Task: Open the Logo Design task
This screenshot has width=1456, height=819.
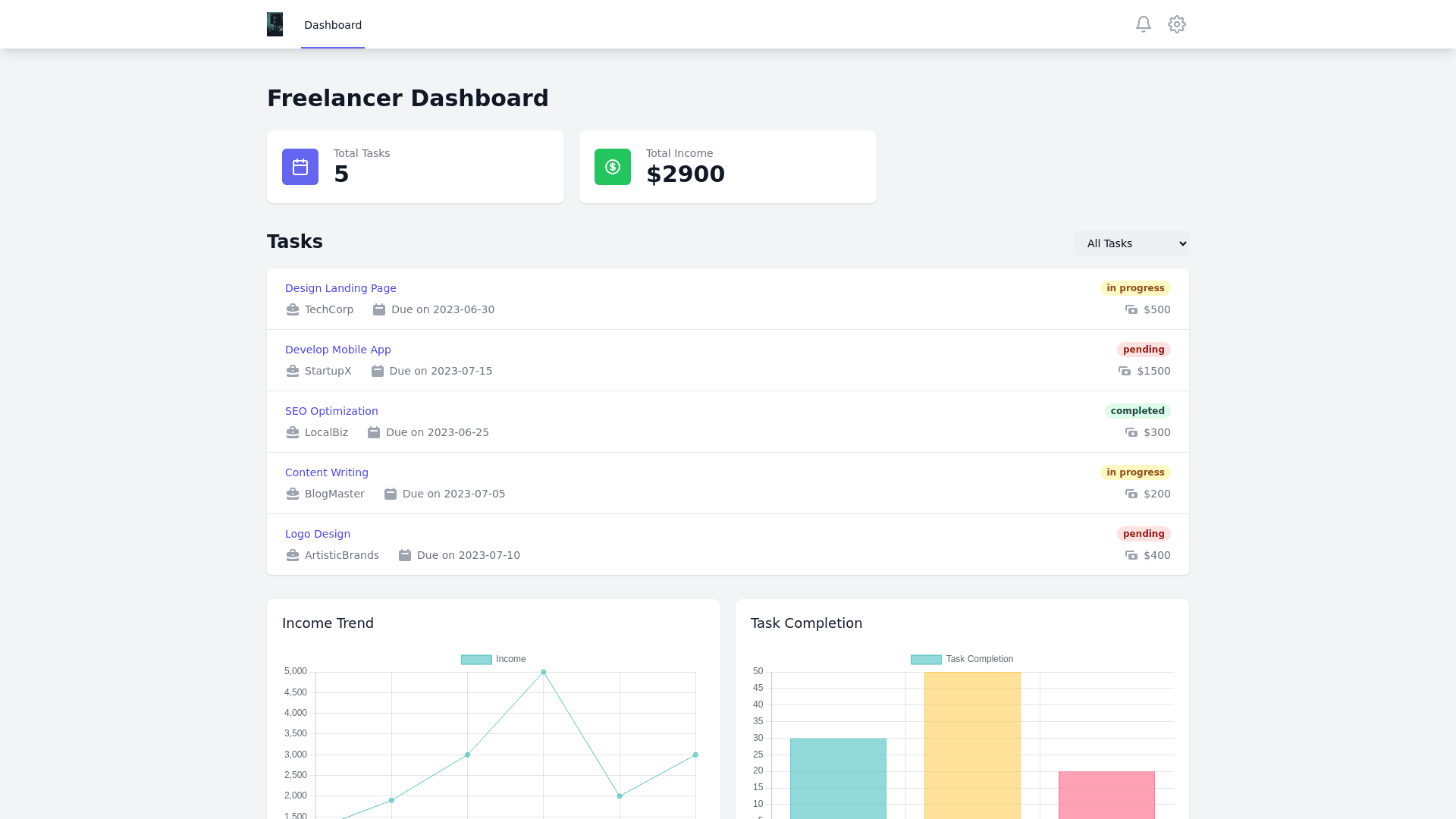Action: point(318,534)
